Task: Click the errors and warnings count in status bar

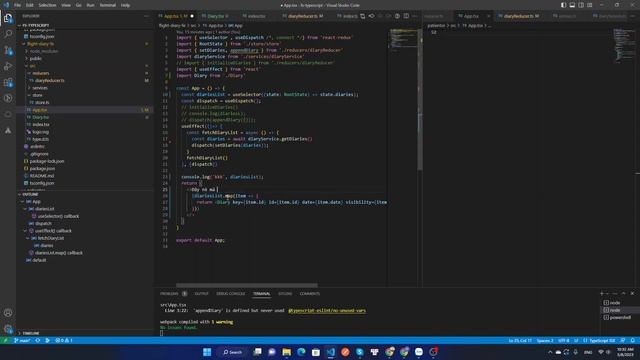Action: (x=64, y=340)
